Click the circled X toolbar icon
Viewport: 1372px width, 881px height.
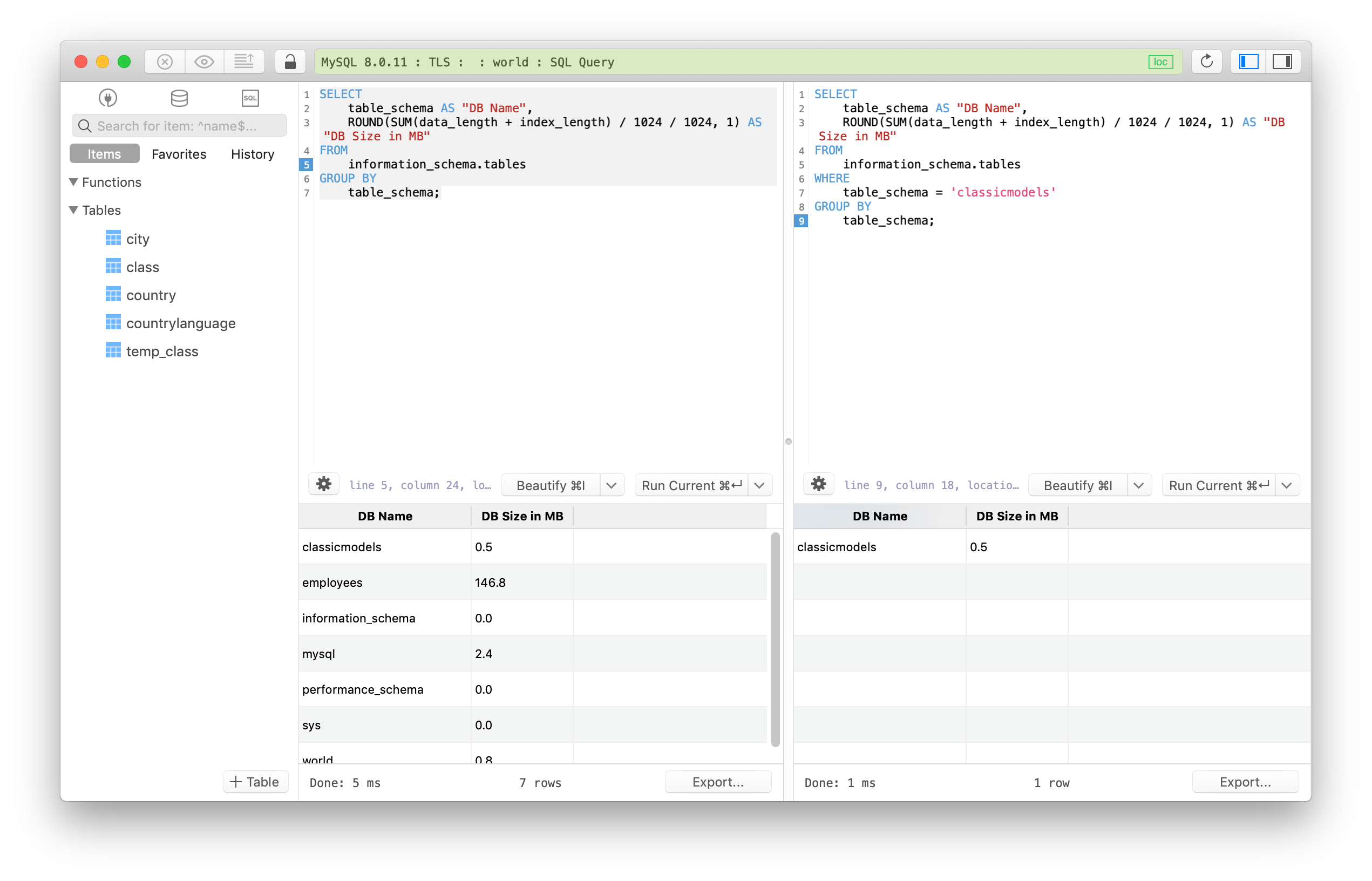coord(164,61)
